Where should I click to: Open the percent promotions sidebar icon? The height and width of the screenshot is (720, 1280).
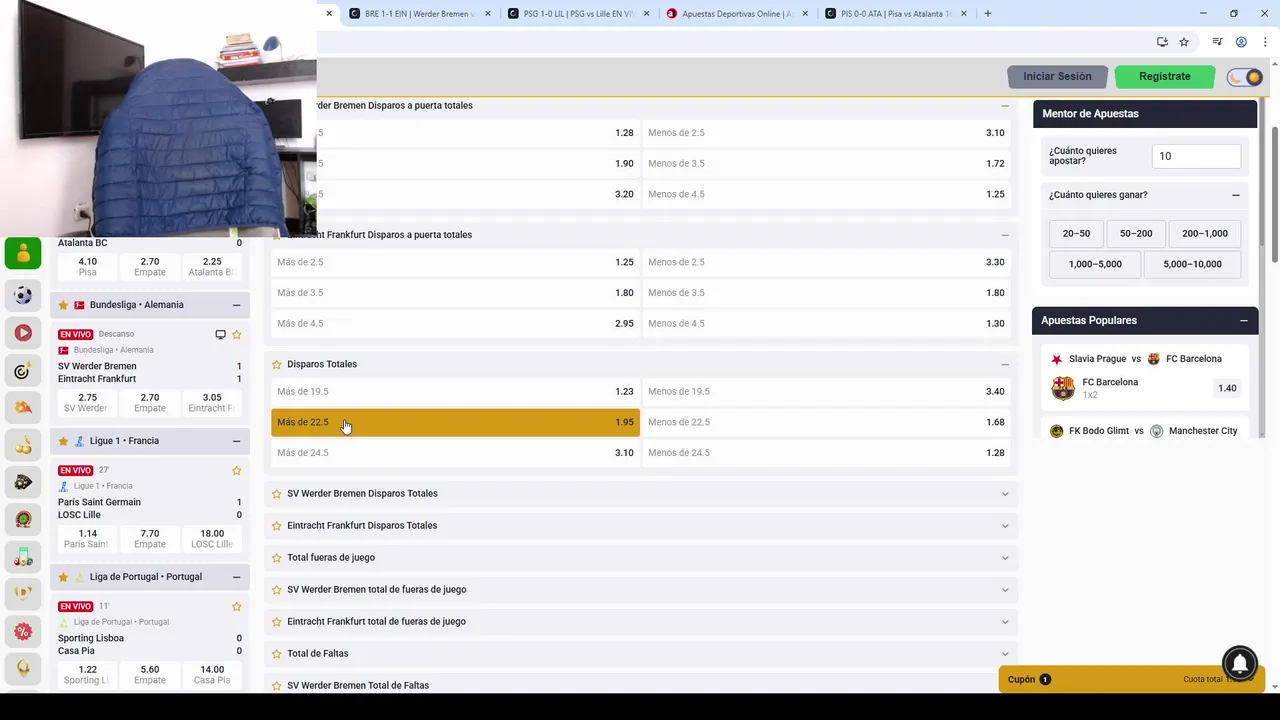point(23,631)
